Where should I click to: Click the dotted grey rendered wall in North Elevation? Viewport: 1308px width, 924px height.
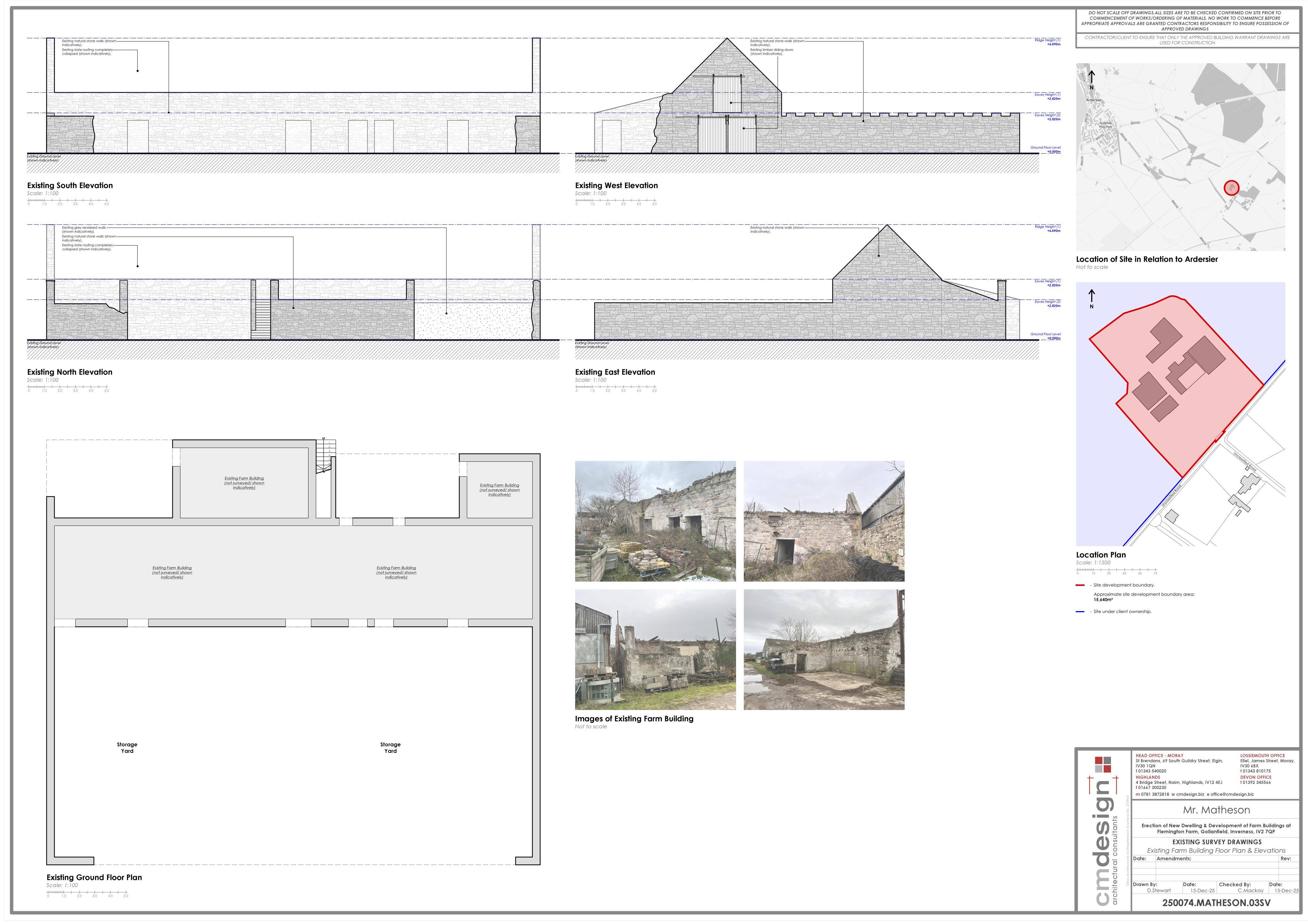tap(473, 321)
